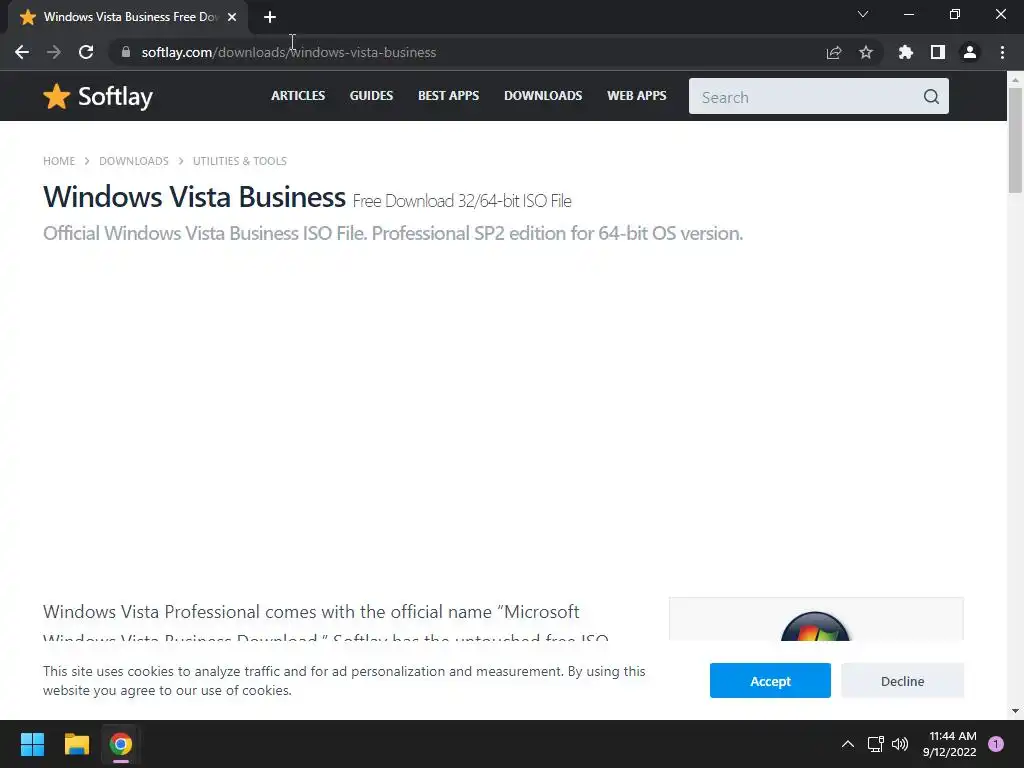Viewport: 1024px width, 768px height.
Task: Open the extensions puzzle icon
Action: click(905, 52)
